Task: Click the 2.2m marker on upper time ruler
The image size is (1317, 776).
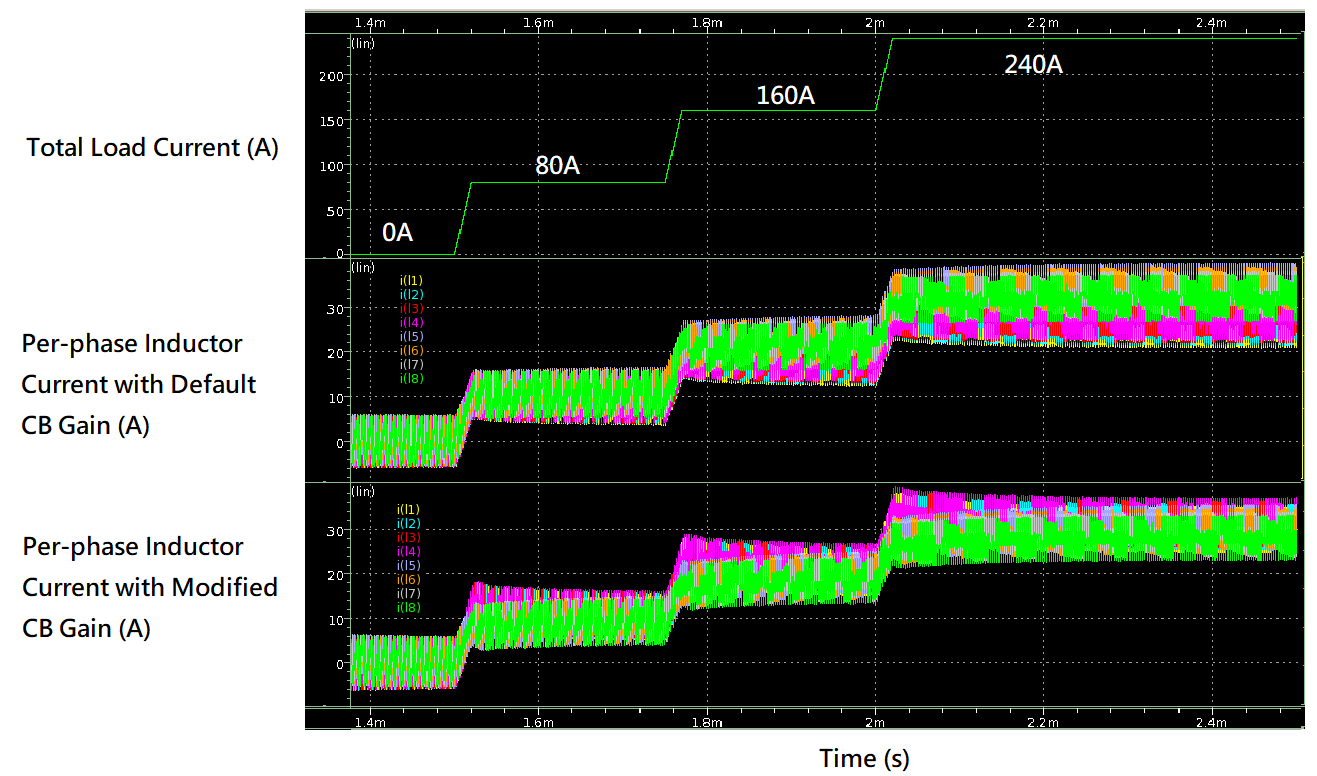Action: (1042, 23)
